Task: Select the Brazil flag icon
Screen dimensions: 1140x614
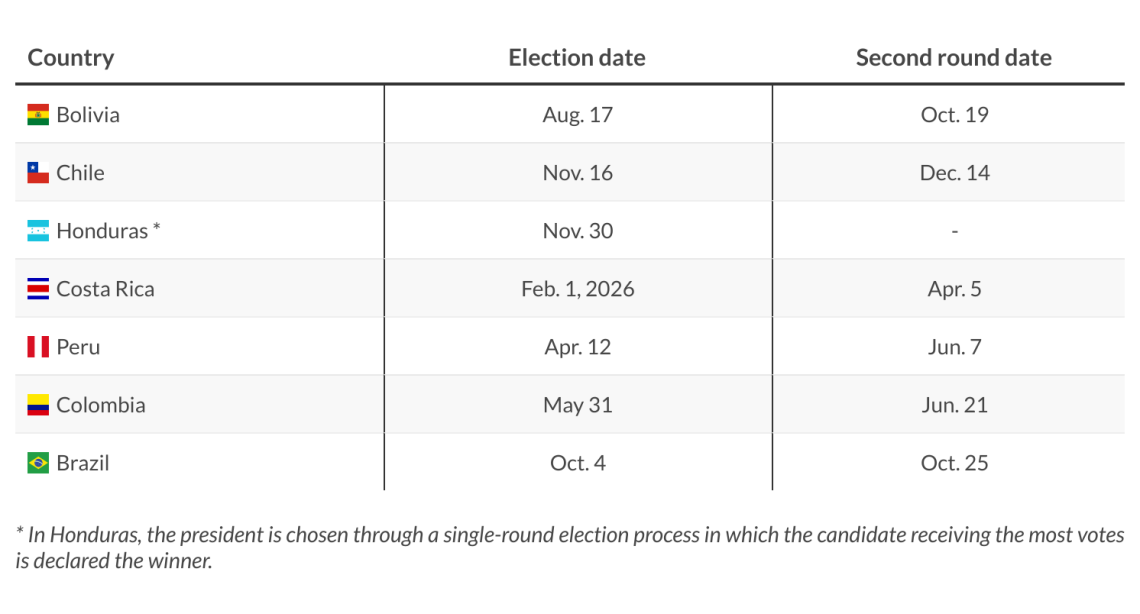Action: (x=38, y=464)
